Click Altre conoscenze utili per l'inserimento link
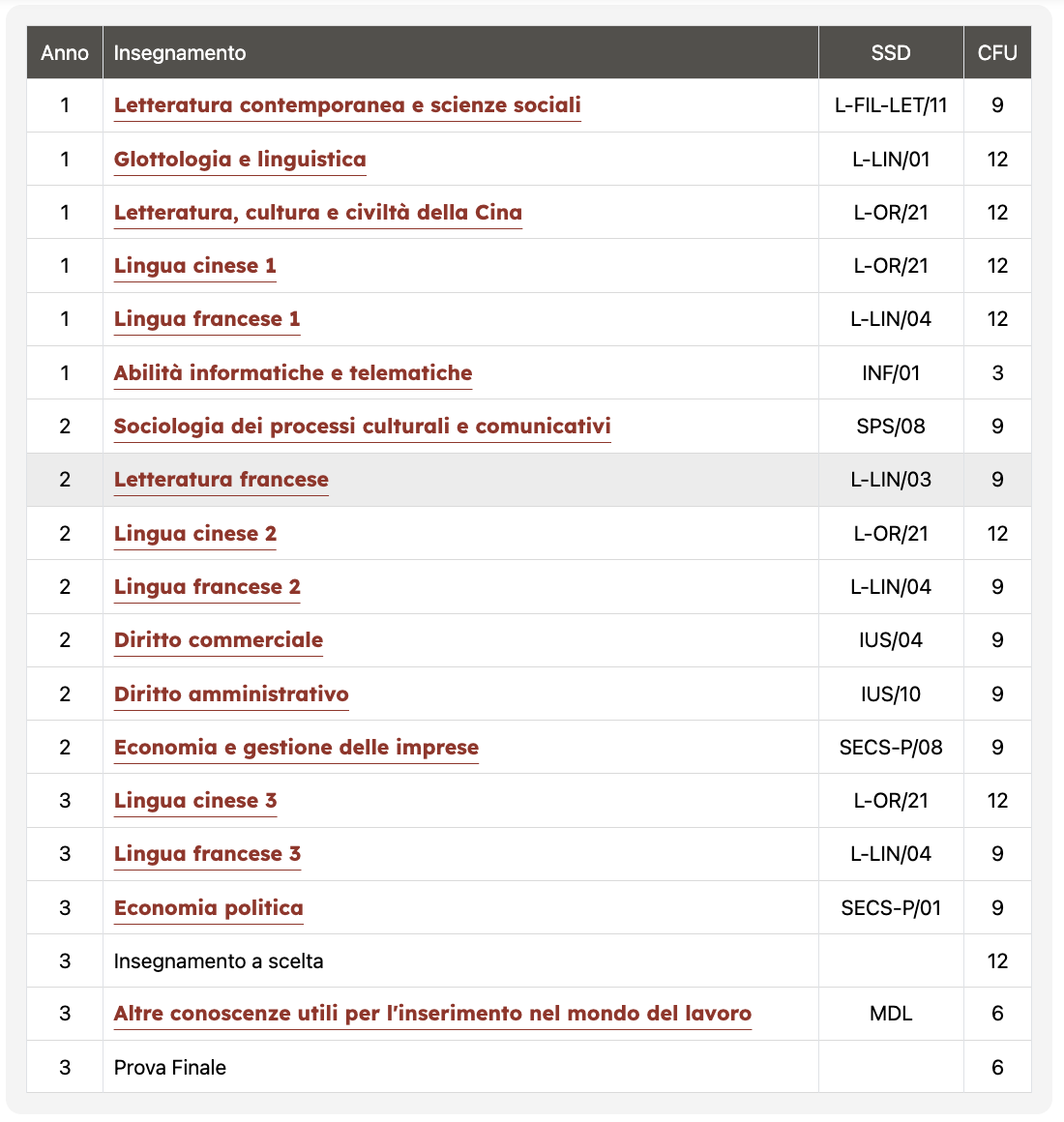The image size is (1064, 1122). pyautogui.click(x=432, y=1014)
